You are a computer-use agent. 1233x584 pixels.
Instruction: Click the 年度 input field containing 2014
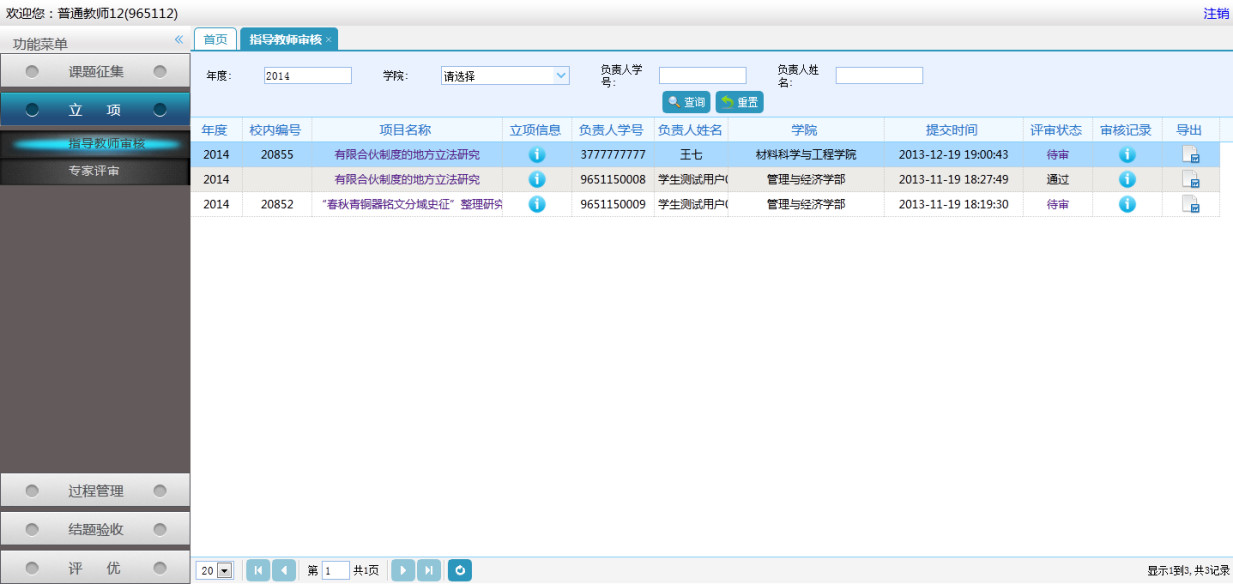(x=308, y=75)
